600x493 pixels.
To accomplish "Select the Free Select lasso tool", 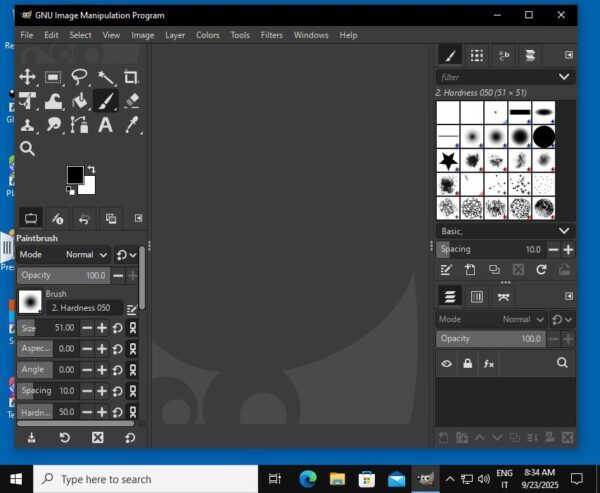I will [79, 77].
